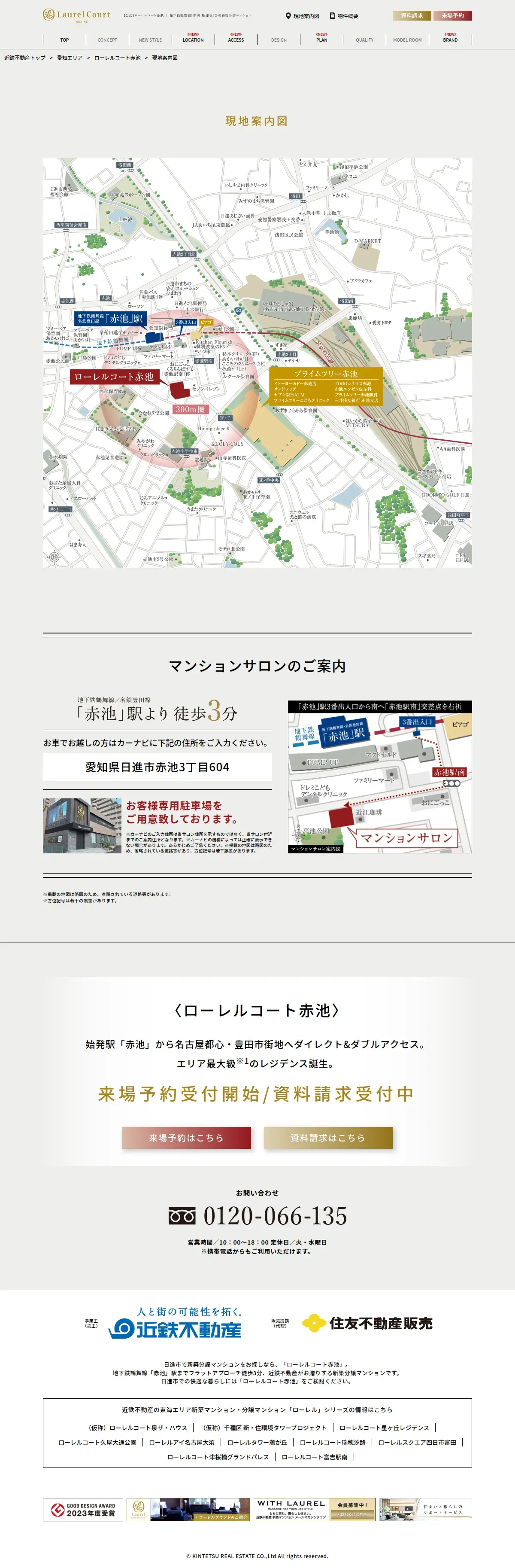Image resolution: width=515 pixels, height=1568 pixels.
Task: Open the MODEL ROOM nav item
Action: [x=407, y=40]
